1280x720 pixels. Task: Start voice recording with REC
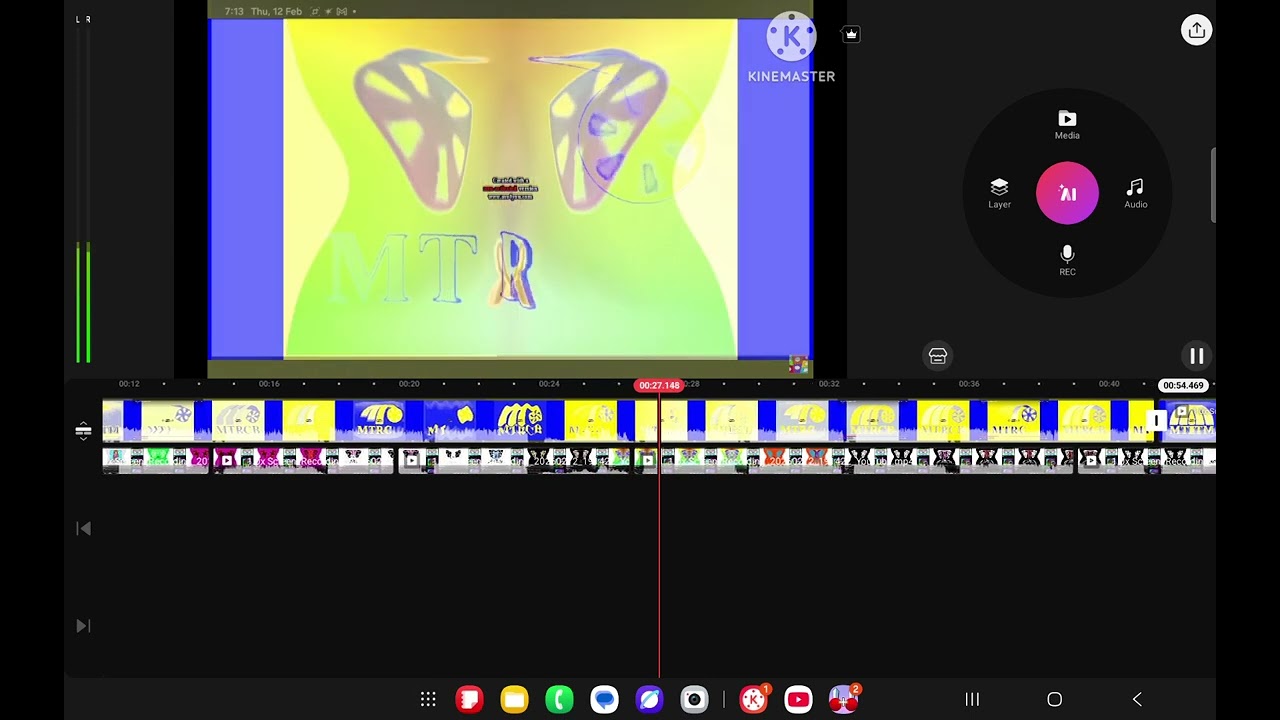(x=1067, y=261)
